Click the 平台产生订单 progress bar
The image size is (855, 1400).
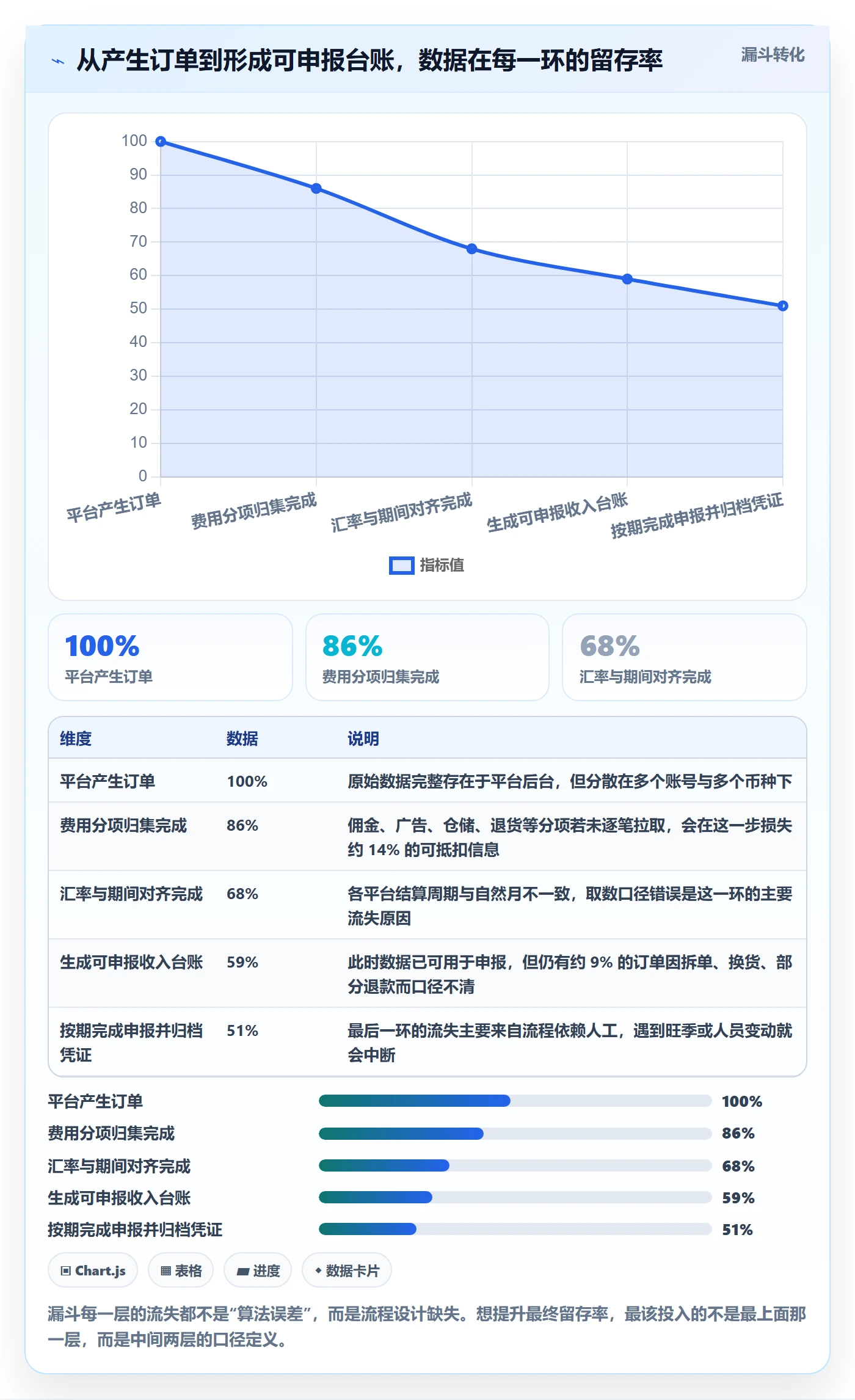coord(515,1101)
